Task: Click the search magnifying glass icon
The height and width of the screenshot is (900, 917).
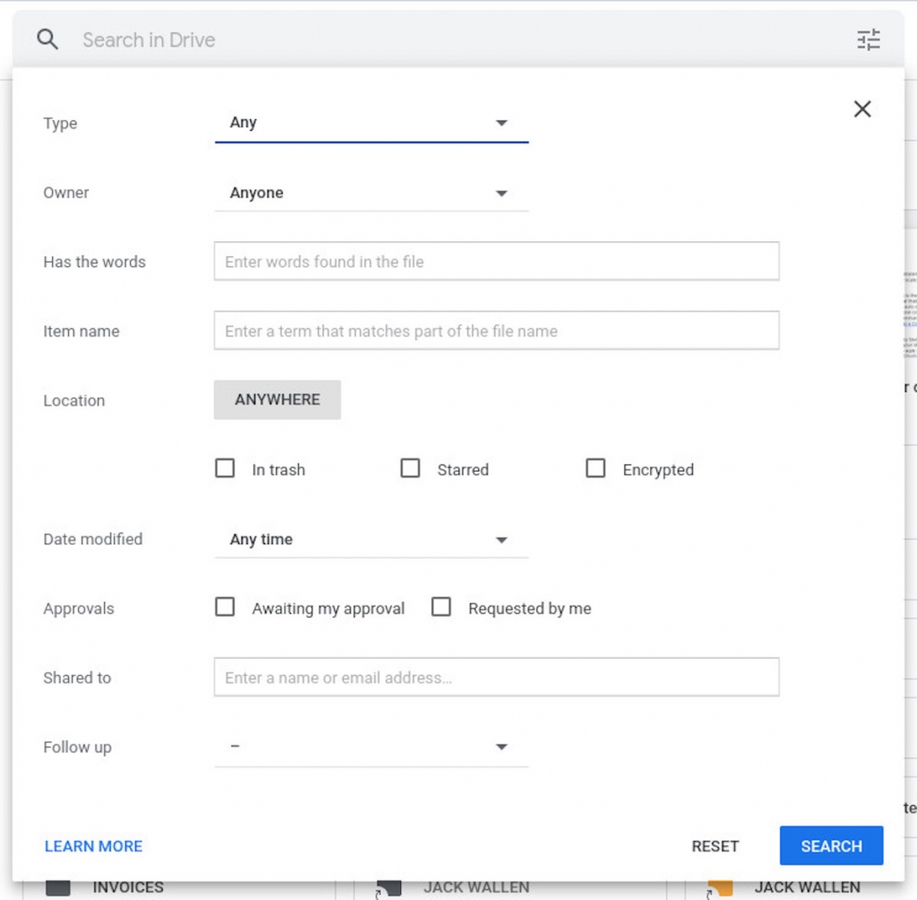Action: coord(47,40)
